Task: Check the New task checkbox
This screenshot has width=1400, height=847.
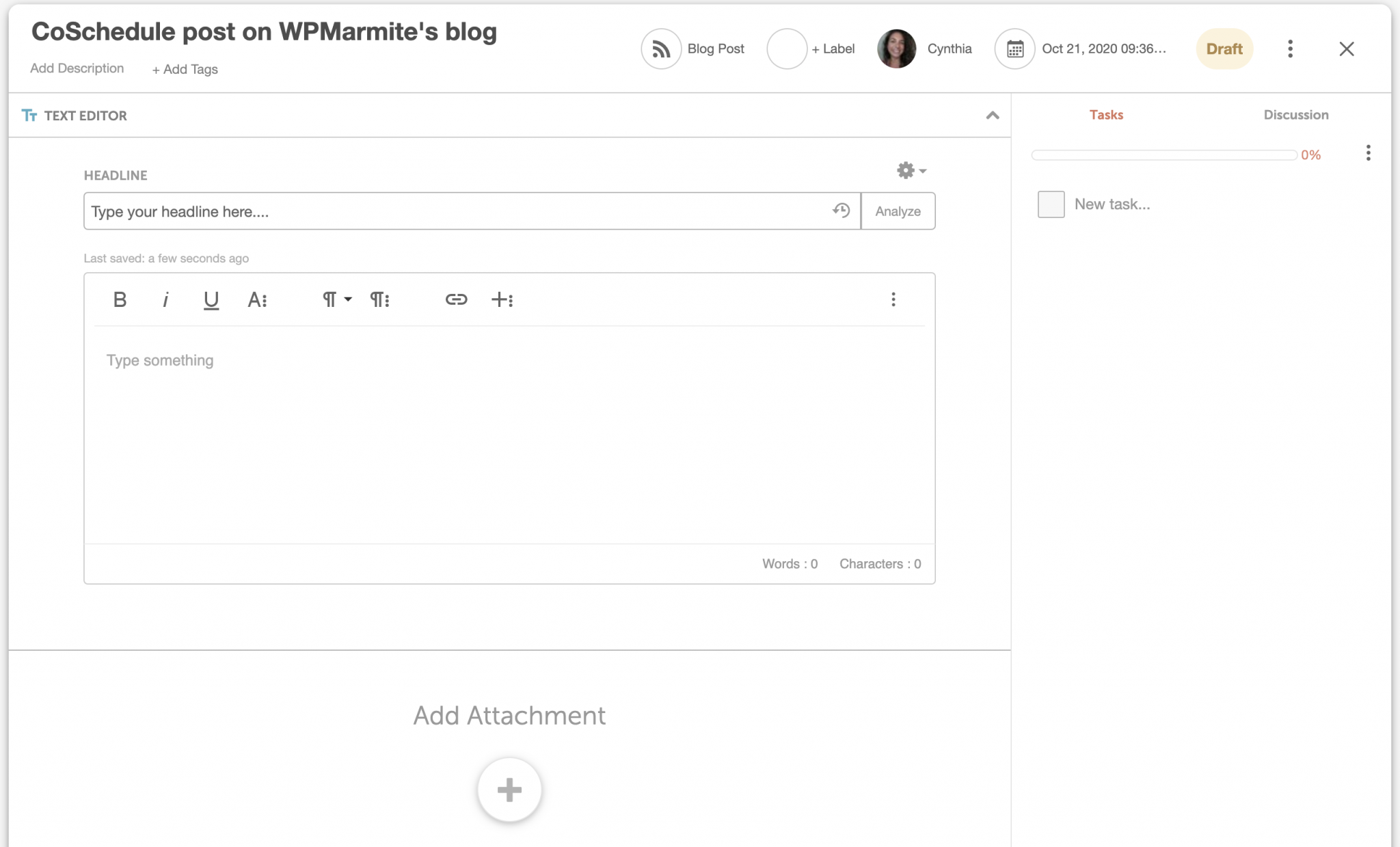Action: pos(1051,204)
